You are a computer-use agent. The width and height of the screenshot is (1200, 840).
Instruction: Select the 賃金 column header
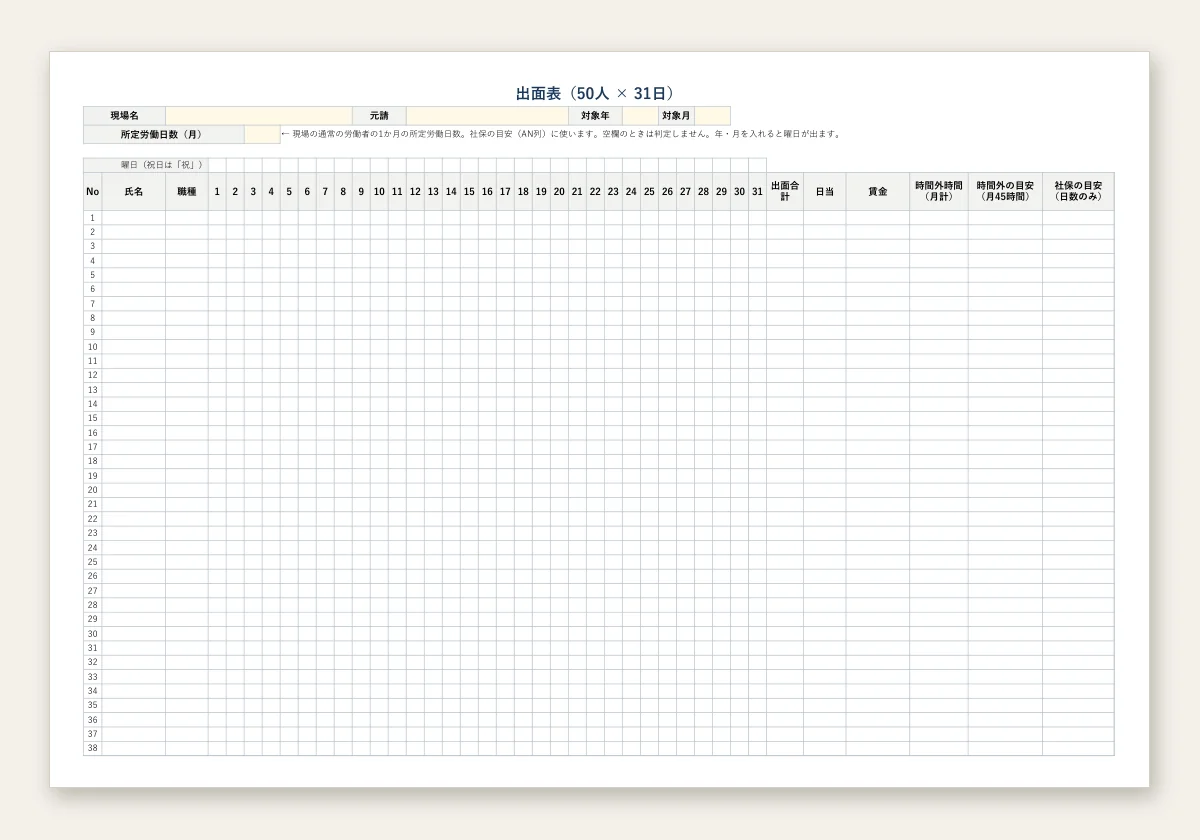point(878,191)
